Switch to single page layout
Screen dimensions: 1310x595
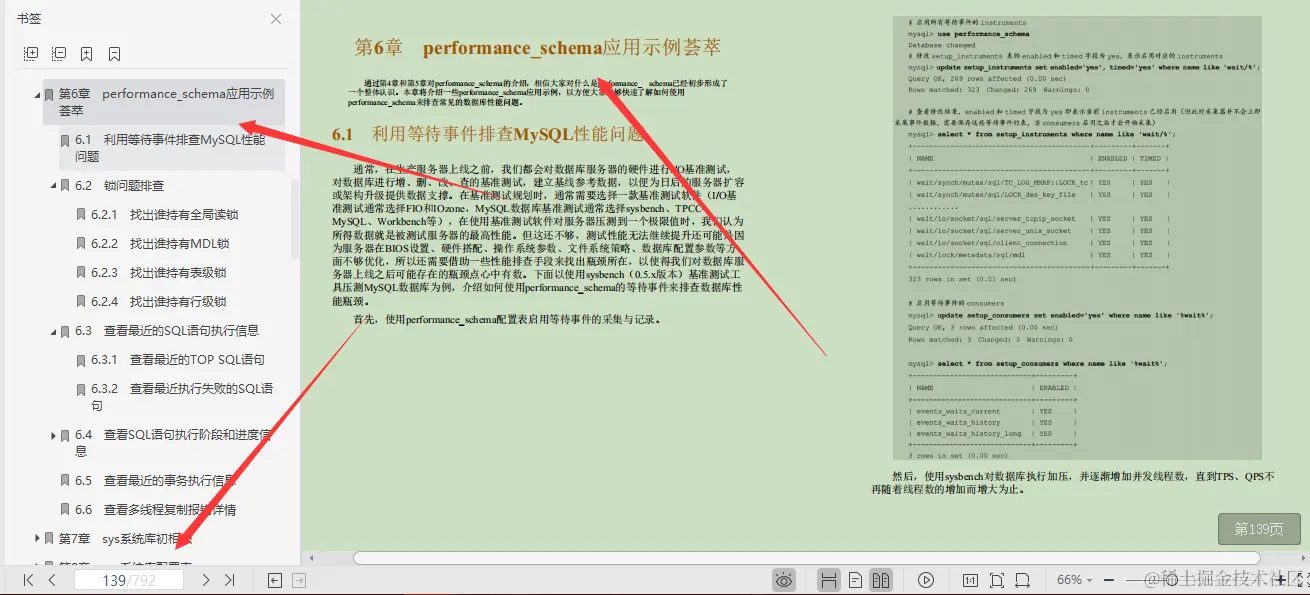[x=856, y=580]
